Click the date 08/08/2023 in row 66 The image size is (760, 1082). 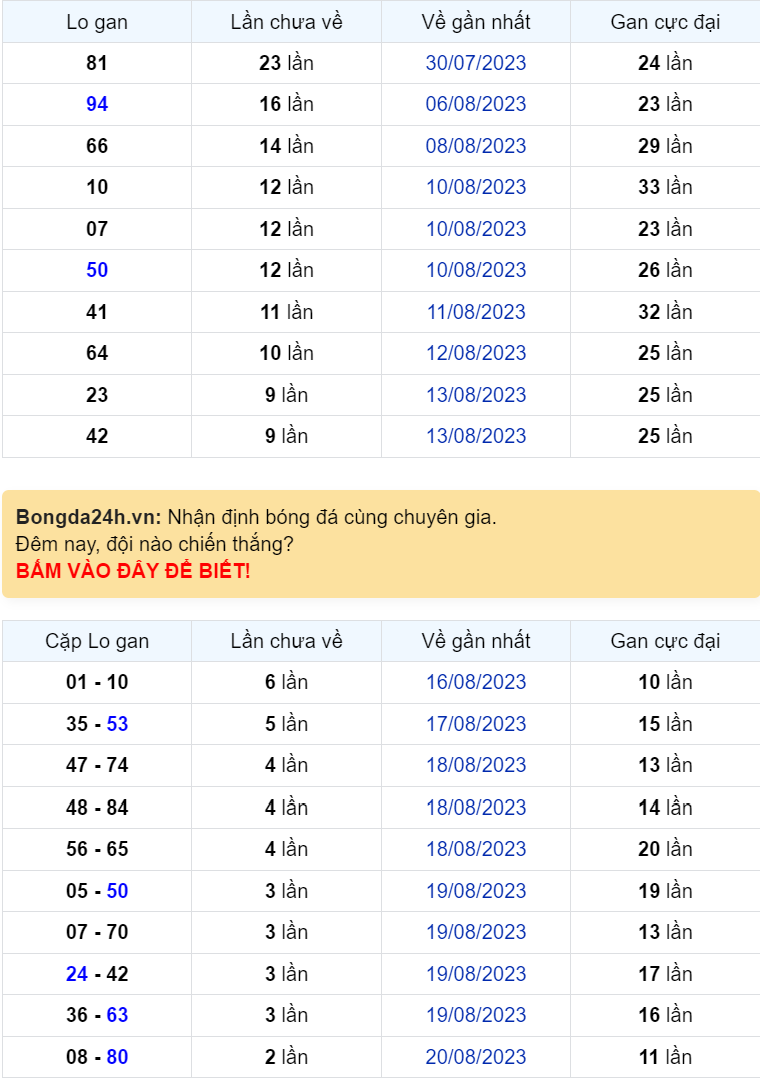(475, 146)
